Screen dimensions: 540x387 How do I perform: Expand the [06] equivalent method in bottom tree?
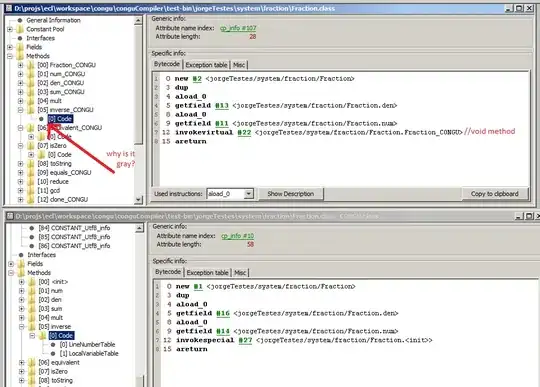21,363
